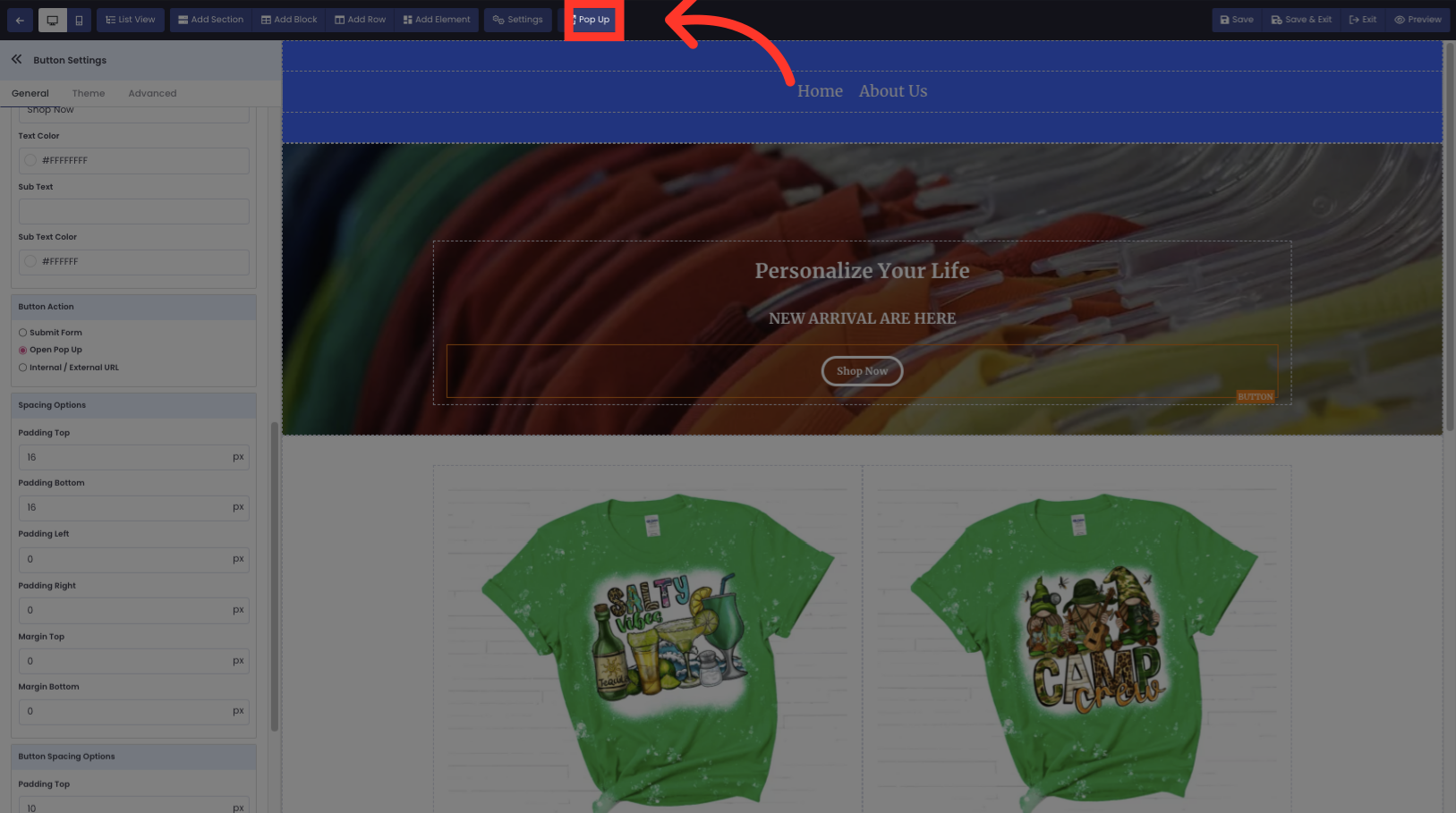This screenshot has width=1456, height=813.
Task: Click the Spacing Options section header
Action: [x=134, y=405]
